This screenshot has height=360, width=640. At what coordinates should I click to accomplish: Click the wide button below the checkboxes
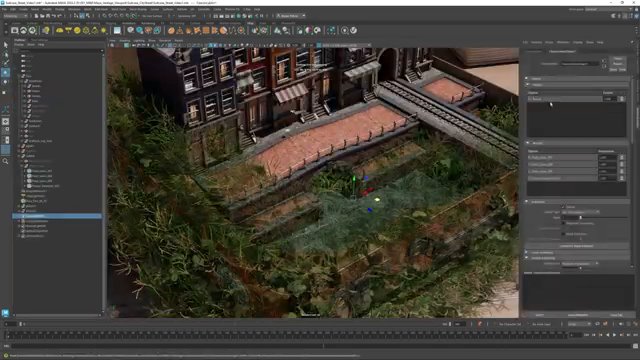tap(576, 246)
